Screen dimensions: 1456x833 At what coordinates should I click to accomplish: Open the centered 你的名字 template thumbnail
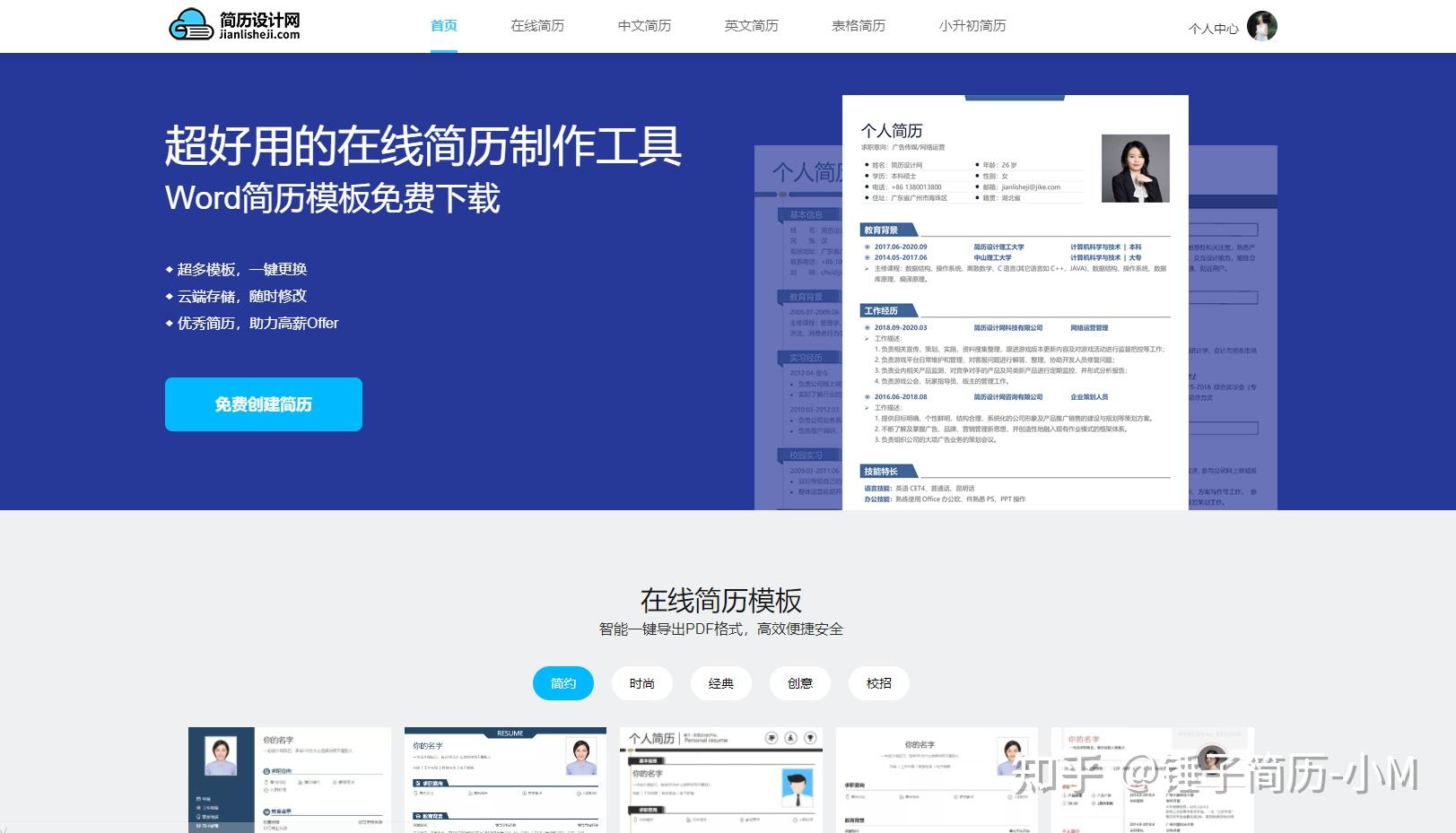(x=937, y=780)
